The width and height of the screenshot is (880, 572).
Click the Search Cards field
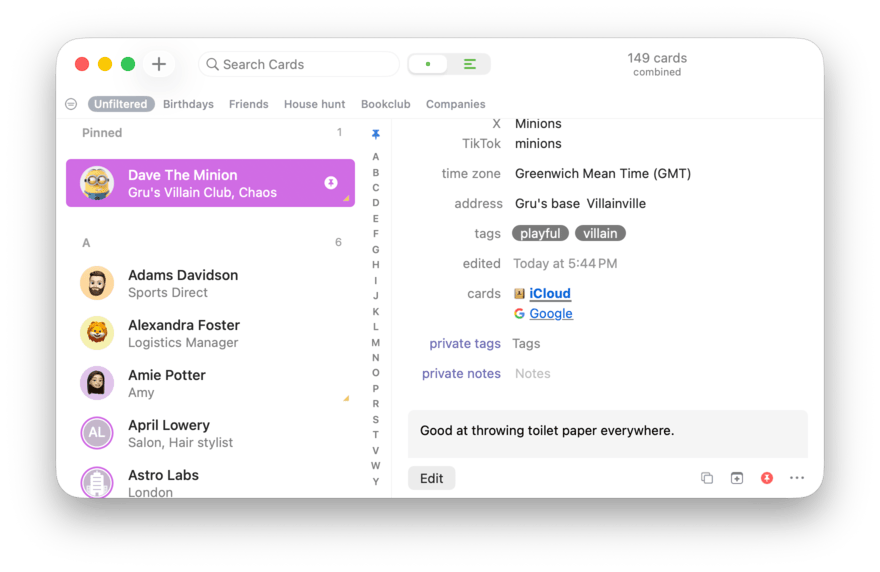(300, 64)
